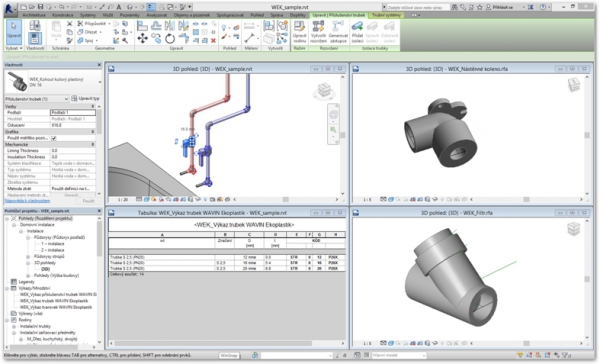This screenshot has height=364, width=600.
Task: Click the Podlaží value input field
Action: pos(73,113)
